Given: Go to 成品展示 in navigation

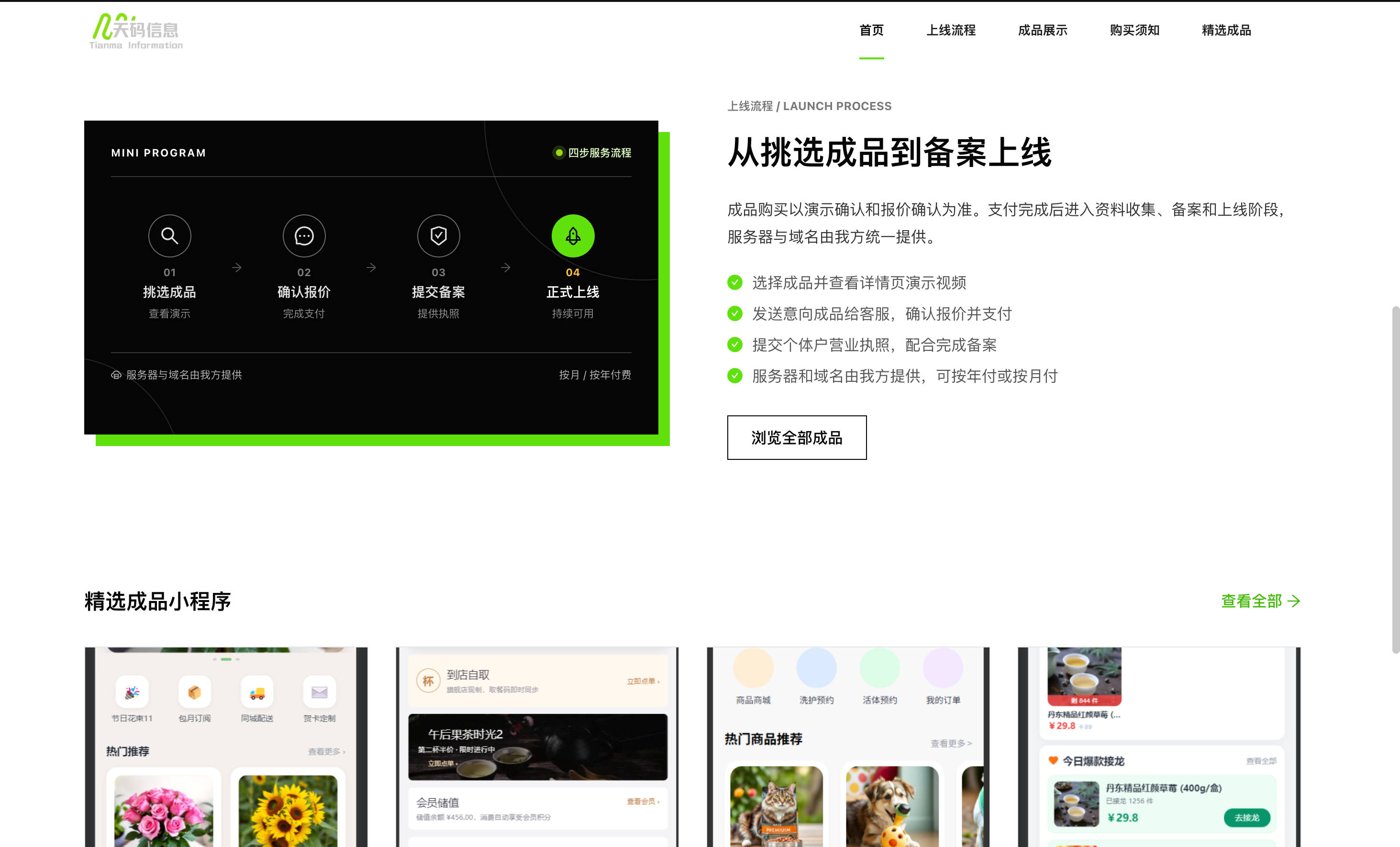Looking at the screenshot, I should click(x=1042, y=30).
